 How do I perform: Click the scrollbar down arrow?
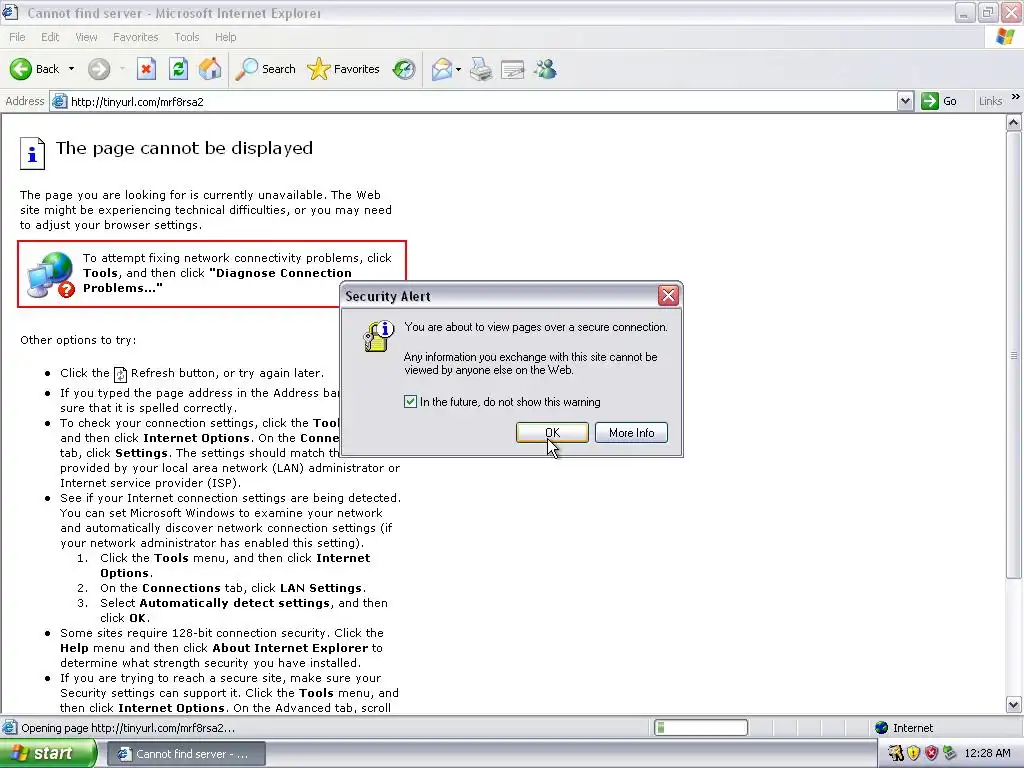1014,705
